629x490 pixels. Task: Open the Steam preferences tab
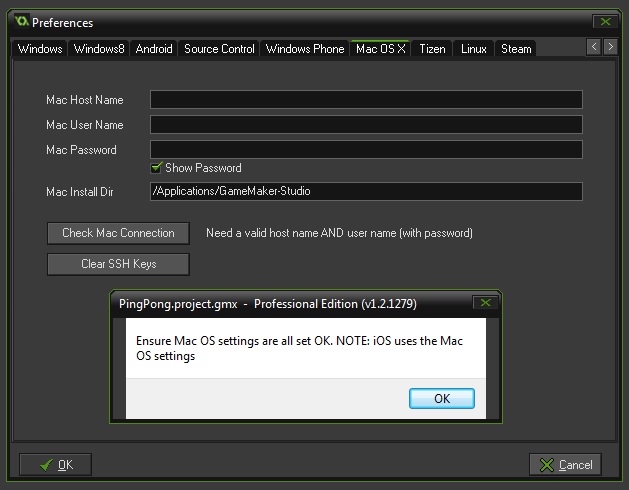(x=516, y=48)
